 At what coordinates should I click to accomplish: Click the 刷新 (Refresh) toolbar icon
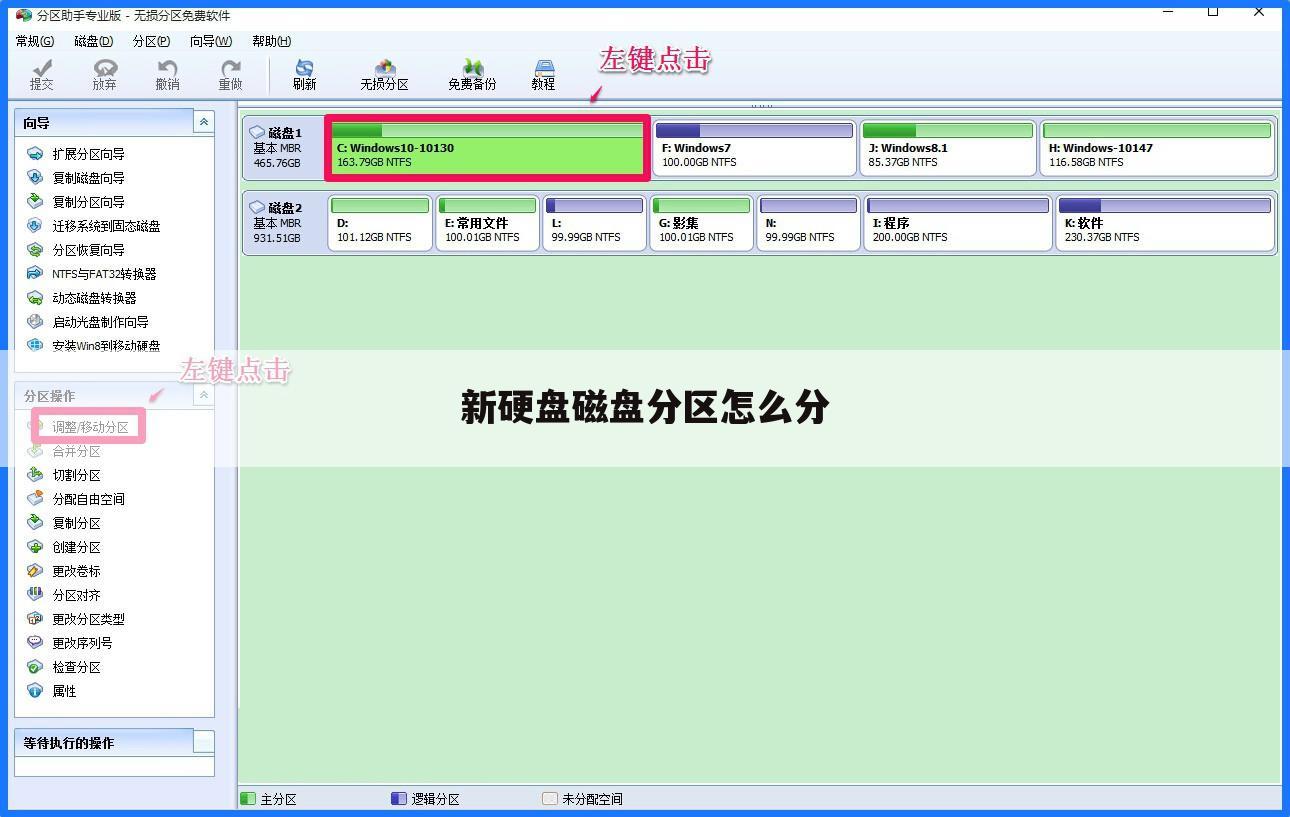(303, 74)
